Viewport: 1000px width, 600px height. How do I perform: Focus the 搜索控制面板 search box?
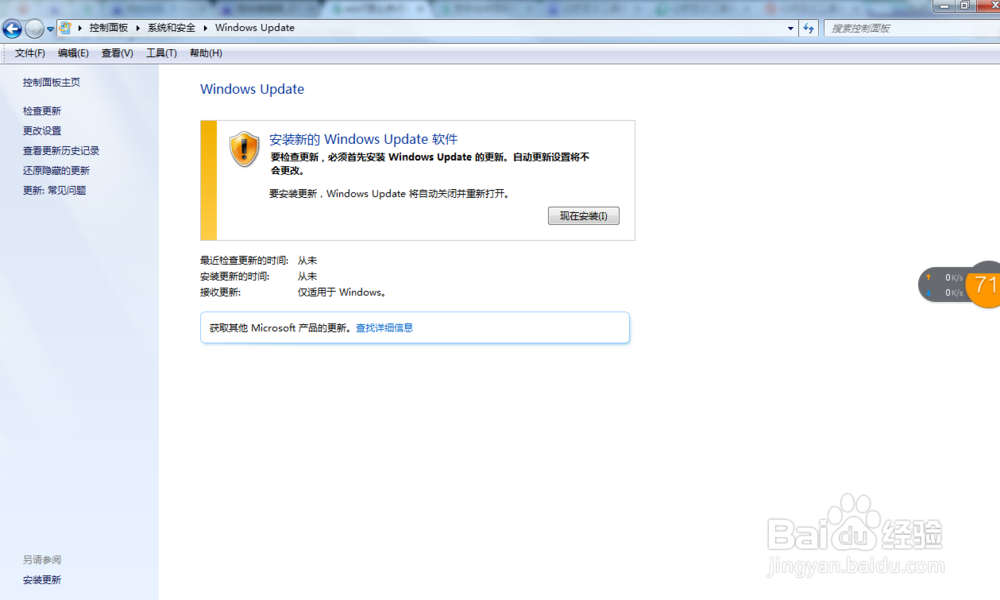912,29
